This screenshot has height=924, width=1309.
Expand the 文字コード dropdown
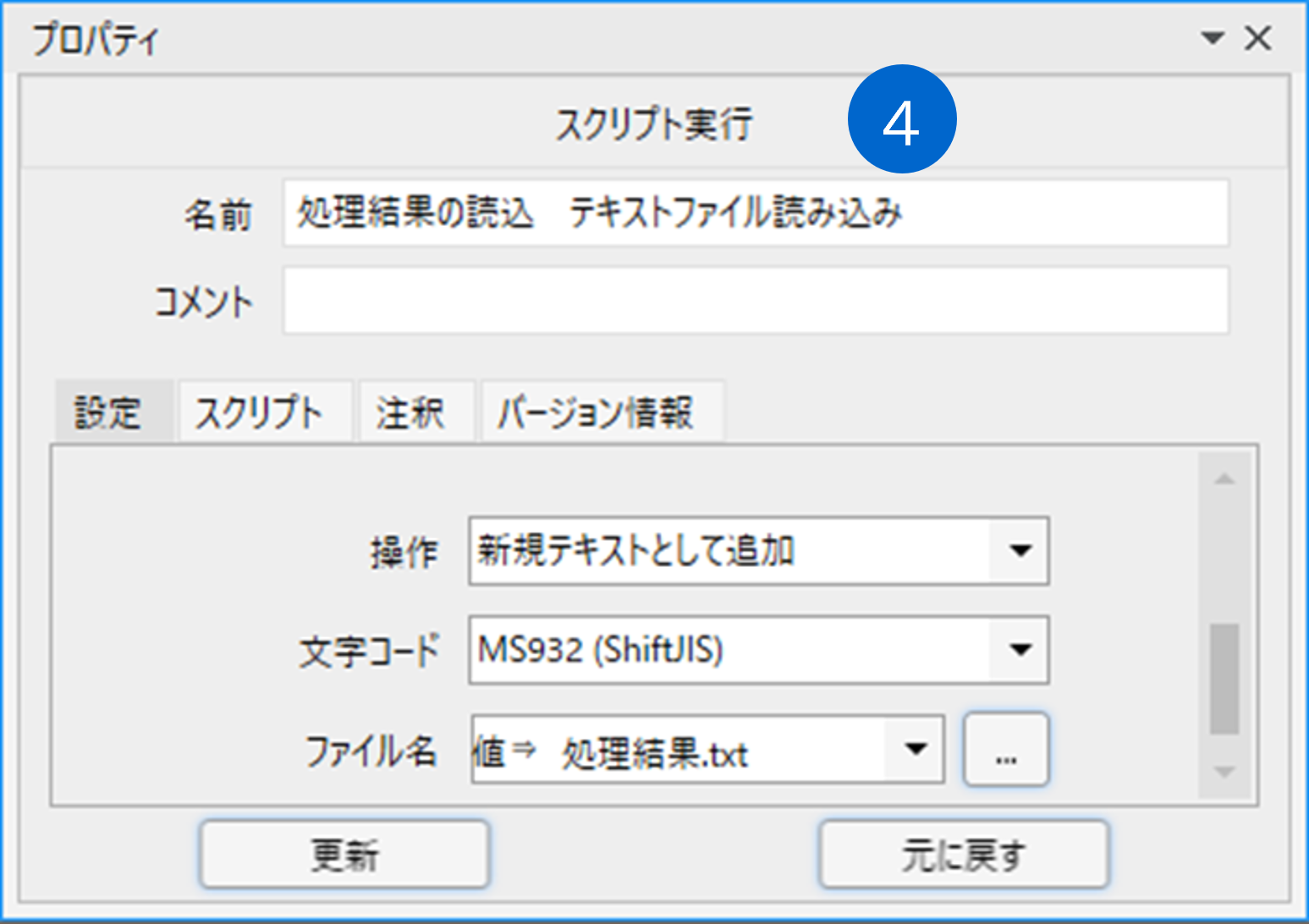point(1020,650)
